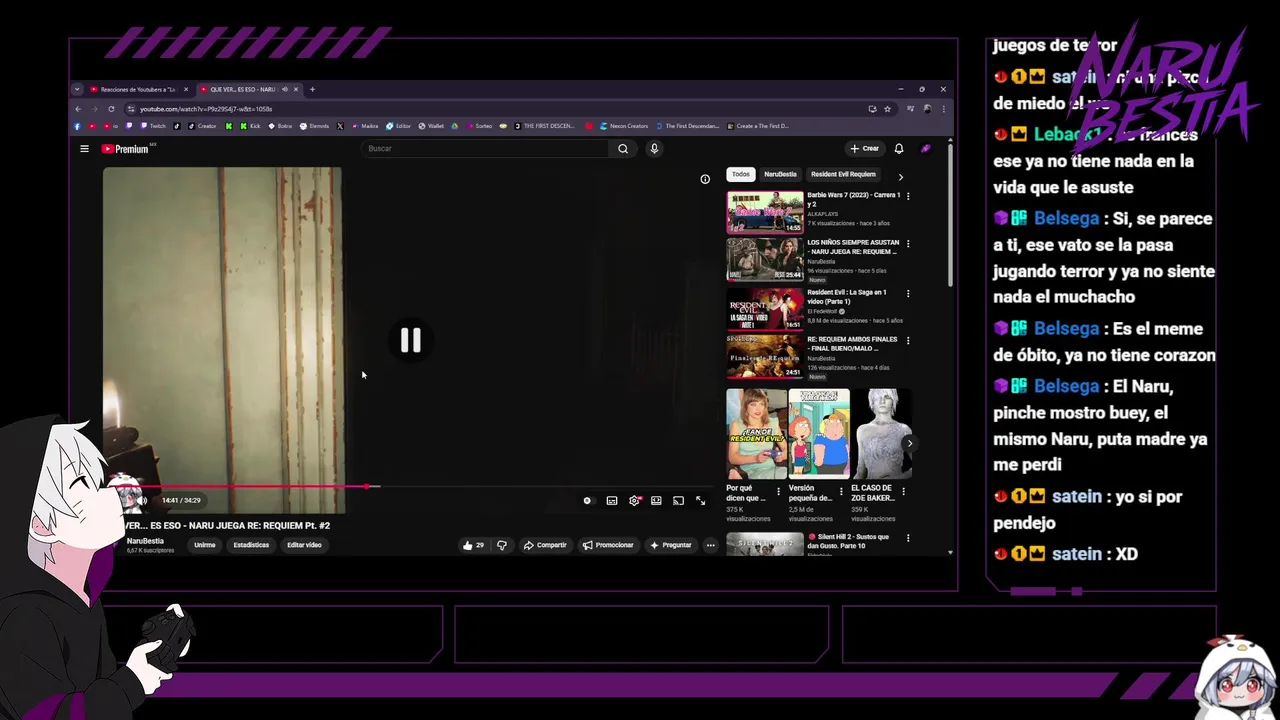Go to YouTube Premium home logo

tap(125, 149)
